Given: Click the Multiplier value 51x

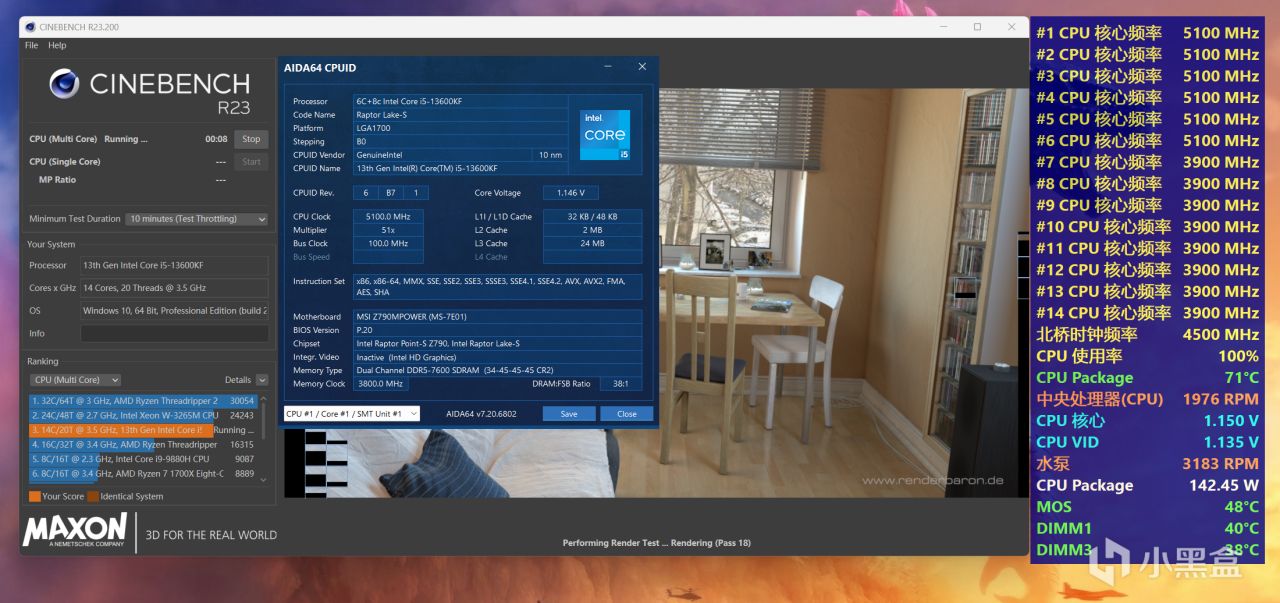Looking at the screenshot, I should click(388, 230).
